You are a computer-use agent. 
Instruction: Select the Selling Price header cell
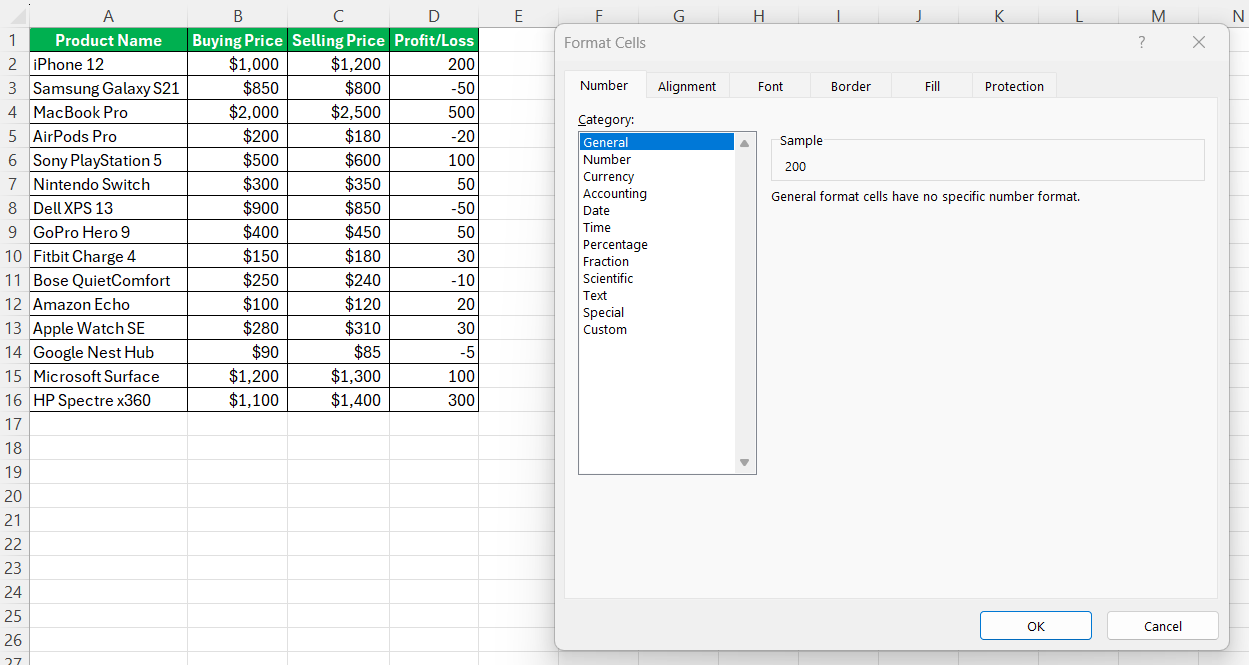tap(338, 40)
